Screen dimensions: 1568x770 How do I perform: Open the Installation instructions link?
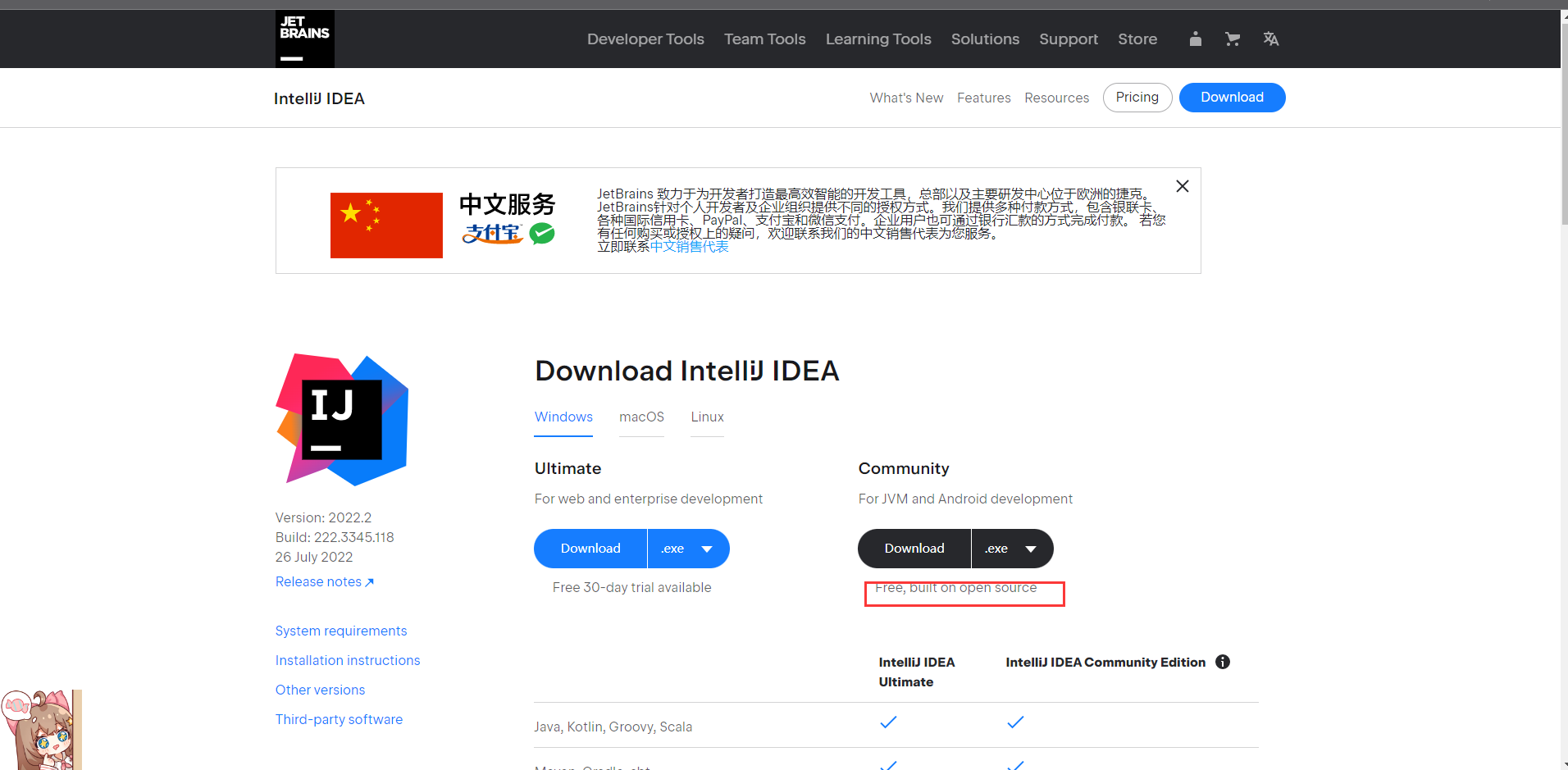click(x=348, y=660)
